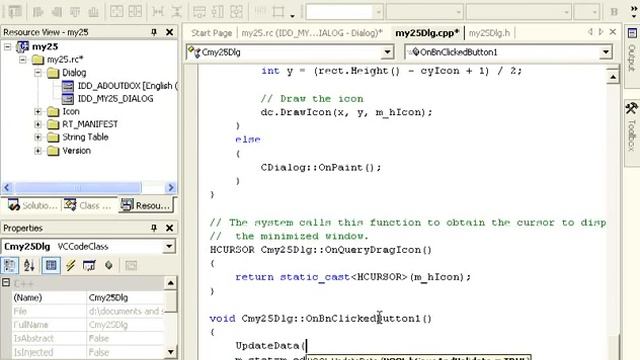Screen dimensions: 640x360
Task: Click the Space Down toolbar icon
Action: 176,12
